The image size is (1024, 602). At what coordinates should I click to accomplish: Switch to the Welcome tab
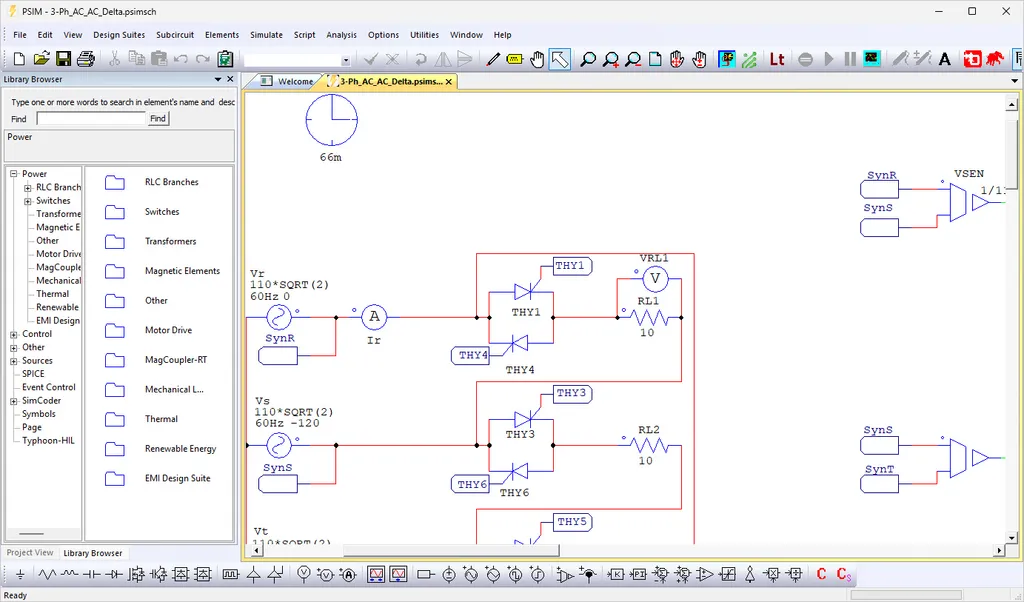tap(287, 82)
